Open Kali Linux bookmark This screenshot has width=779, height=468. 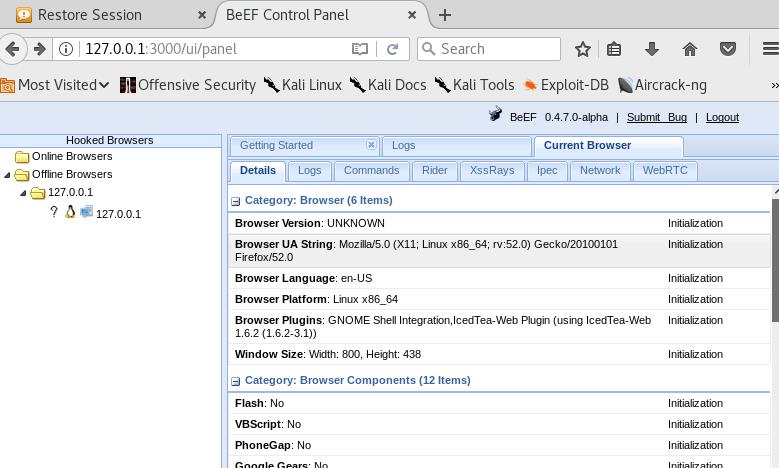[303, 85]
